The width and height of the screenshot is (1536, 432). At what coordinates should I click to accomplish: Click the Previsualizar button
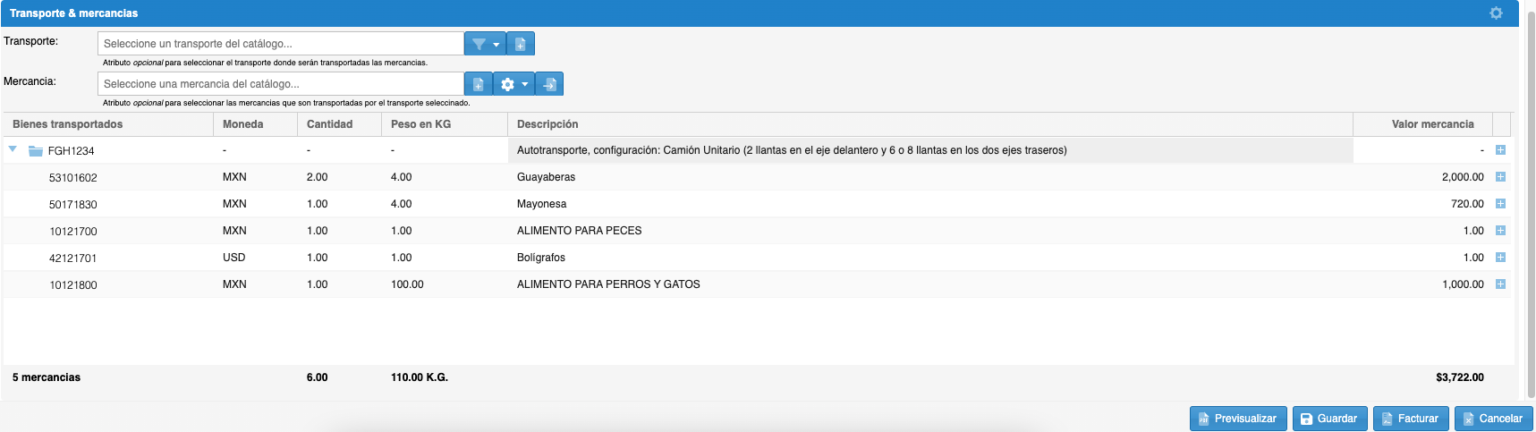[x=1237, y=419]
